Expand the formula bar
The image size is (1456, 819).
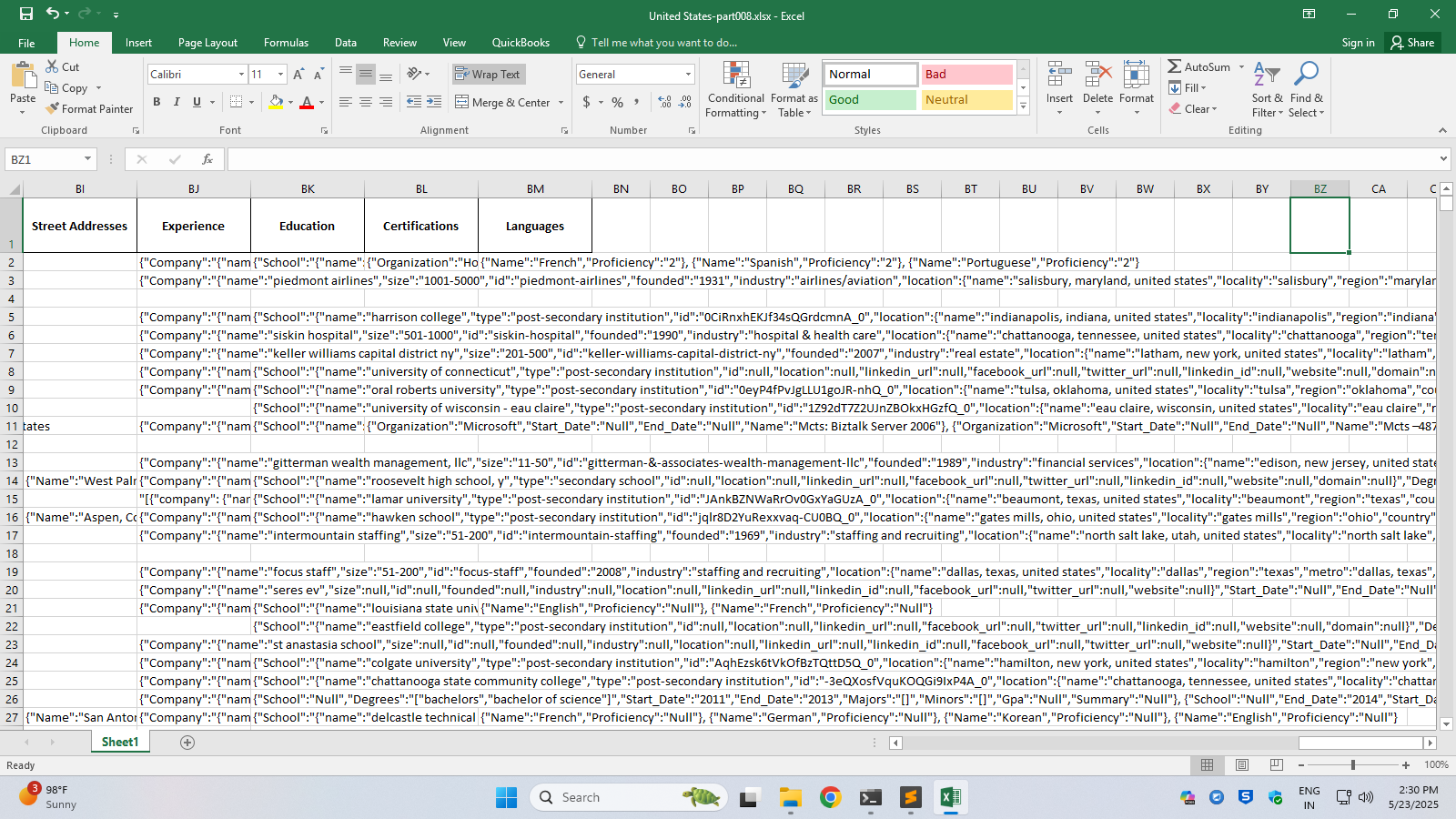tap(1443, 159)
